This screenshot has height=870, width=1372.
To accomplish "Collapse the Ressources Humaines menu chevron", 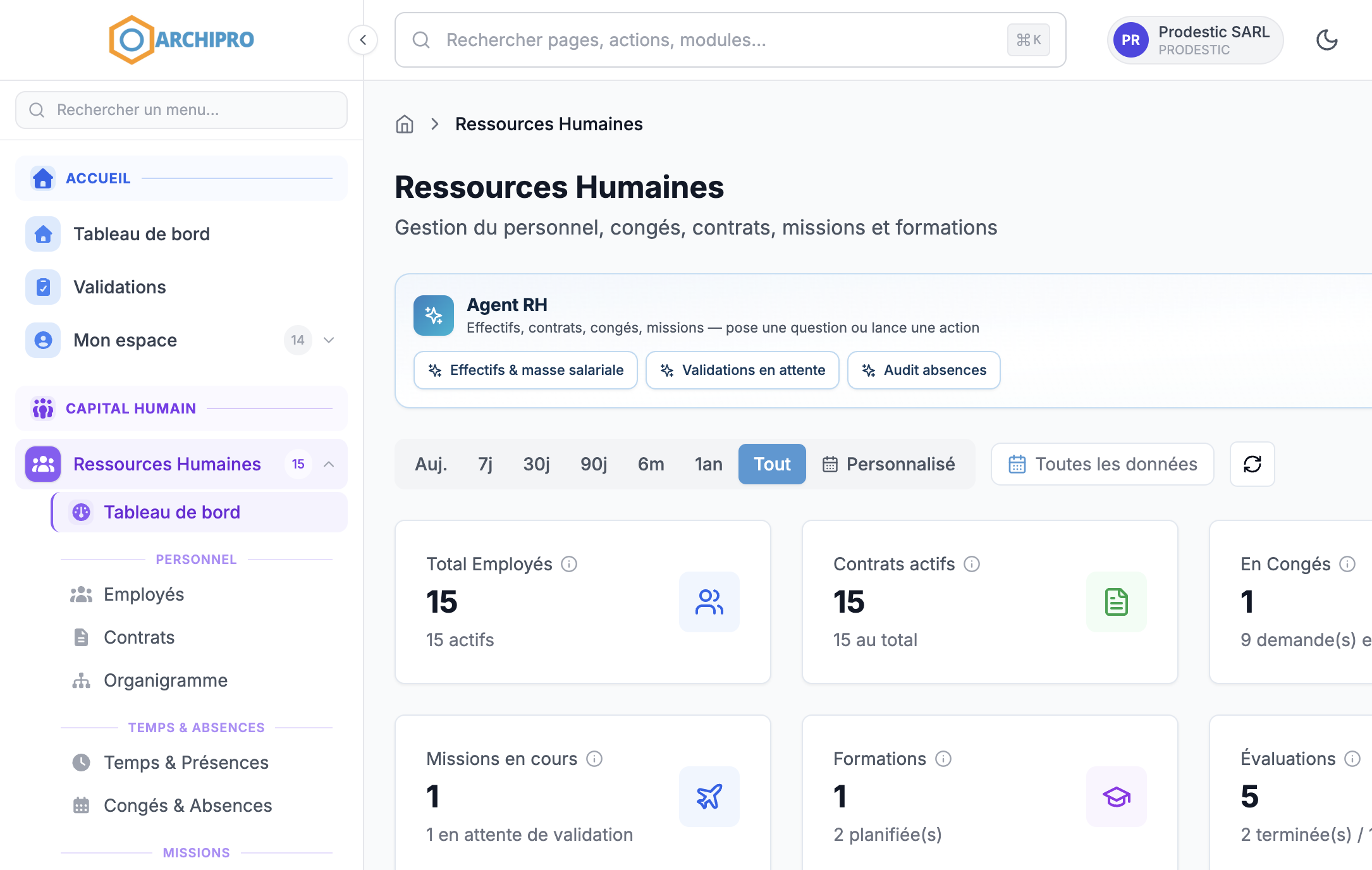I will (x=329, y=464).
